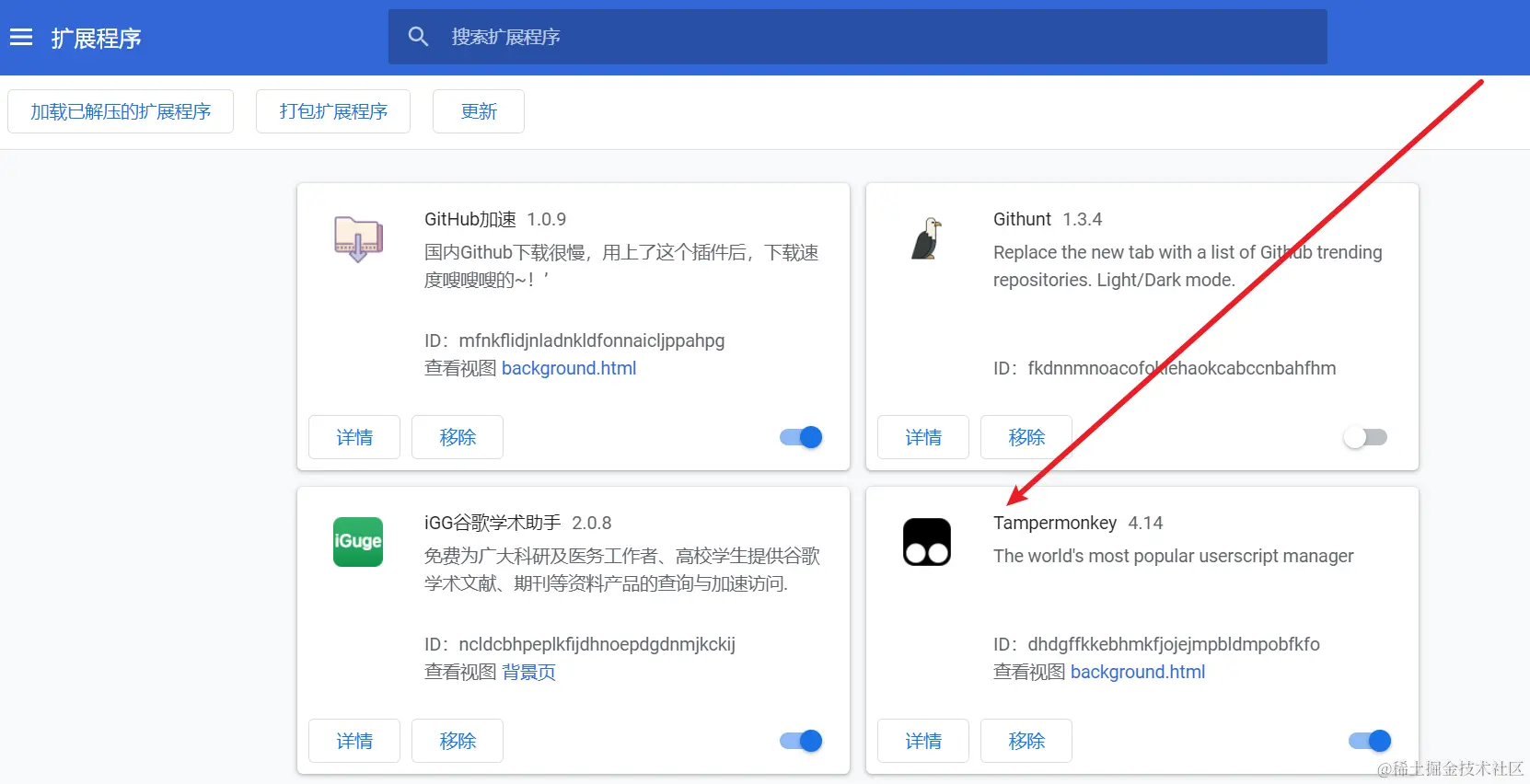This screenshot has width=1530, height=784.
Task: Click the GitHub加速 ID mfnkflidjnladnkldfonnaicljppahpg
Action: 574,340
